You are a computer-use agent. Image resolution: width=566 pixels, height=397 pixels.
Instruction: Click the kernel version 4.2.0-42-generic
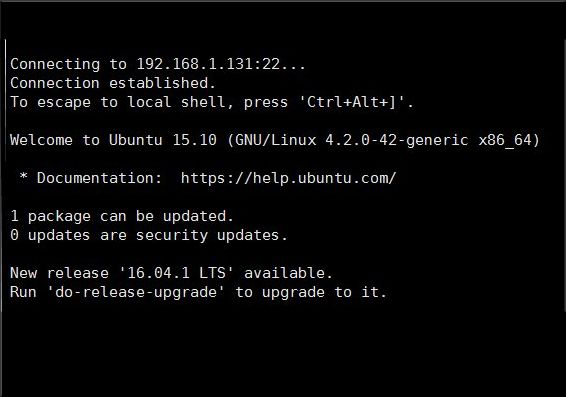397,140
